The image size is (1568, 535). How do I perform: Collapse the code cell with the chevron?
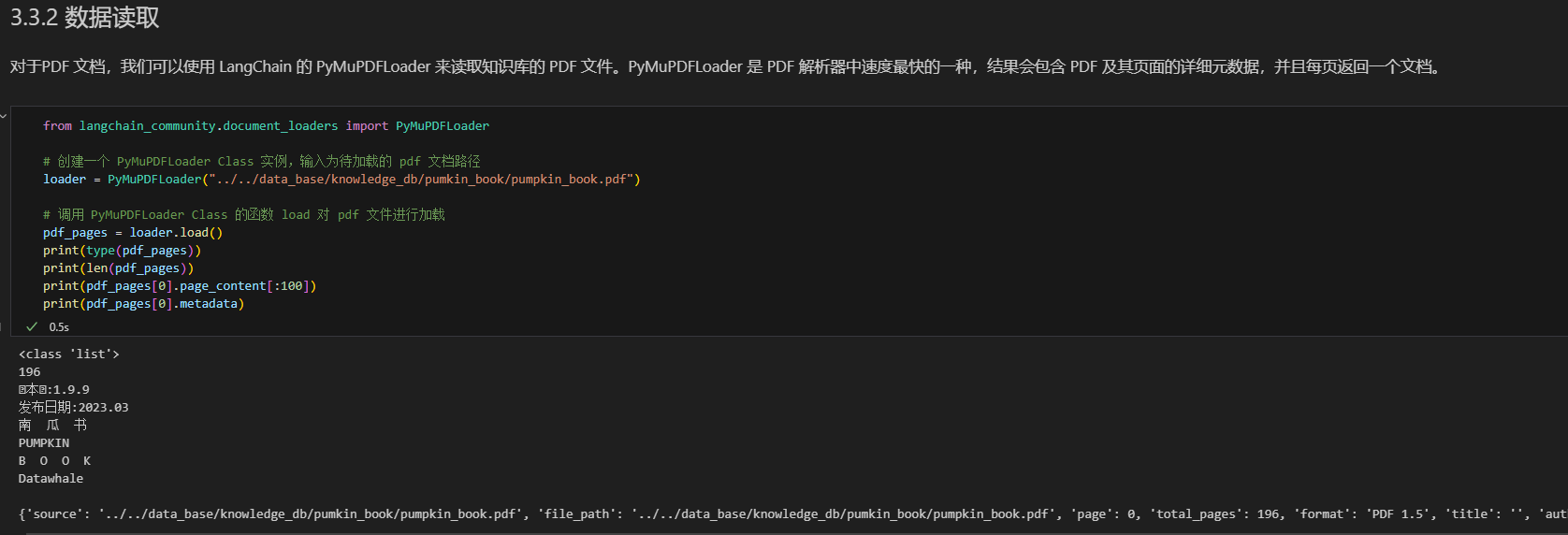[4, 116]
